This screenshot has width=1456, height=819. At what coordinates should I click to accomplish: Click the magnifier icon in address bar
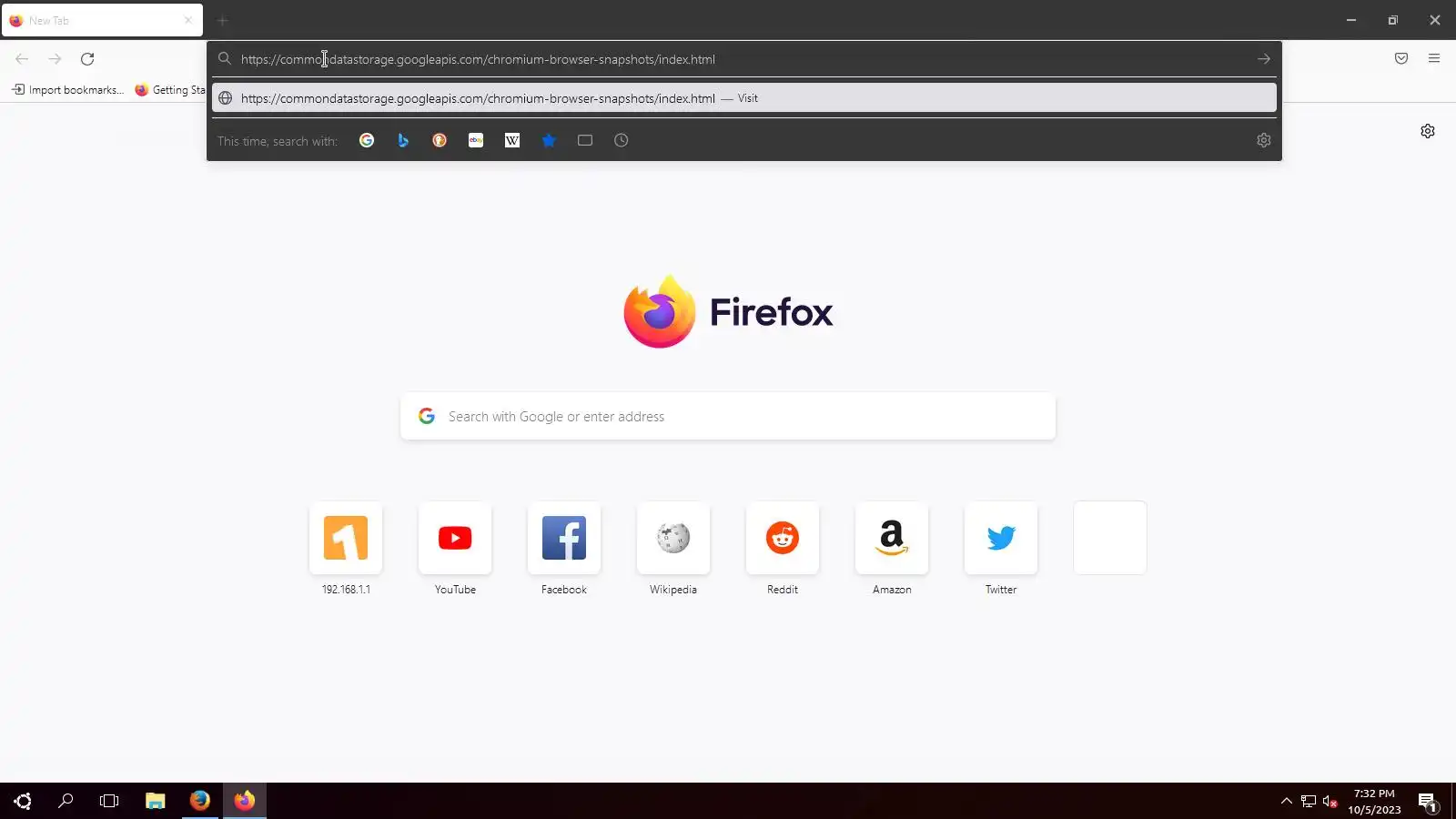point(224,59)
